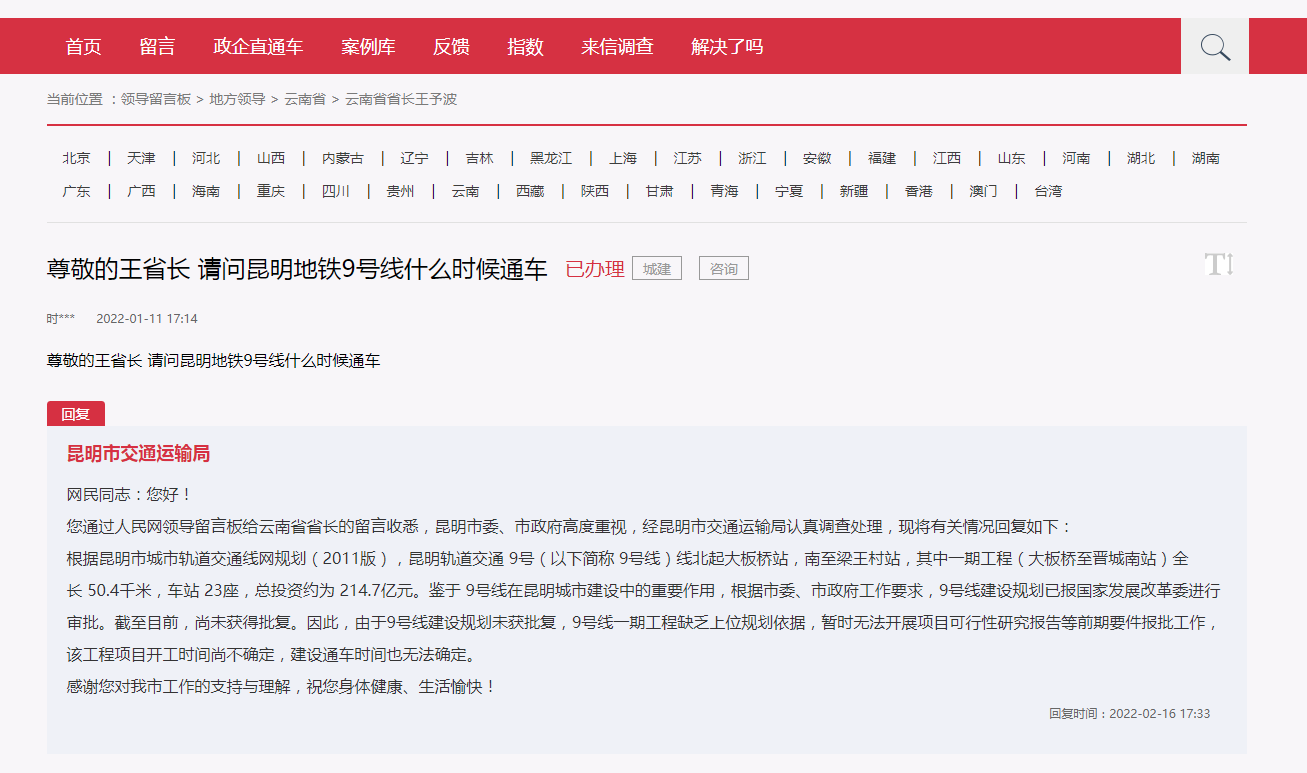The image size is (1307, 773).
Task: Open 解决了吗 in the navigation bar
Action: pos(727,47)
